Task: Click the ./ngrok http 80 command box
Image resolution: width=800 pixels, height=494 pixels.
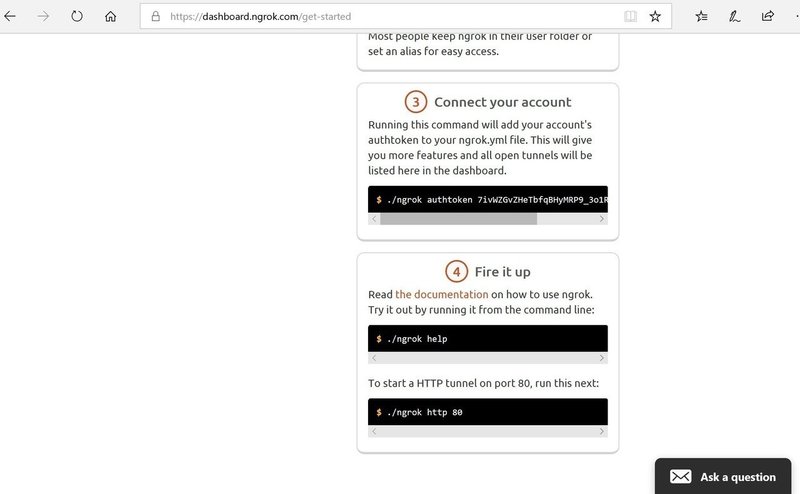Action: coord(488,412)
